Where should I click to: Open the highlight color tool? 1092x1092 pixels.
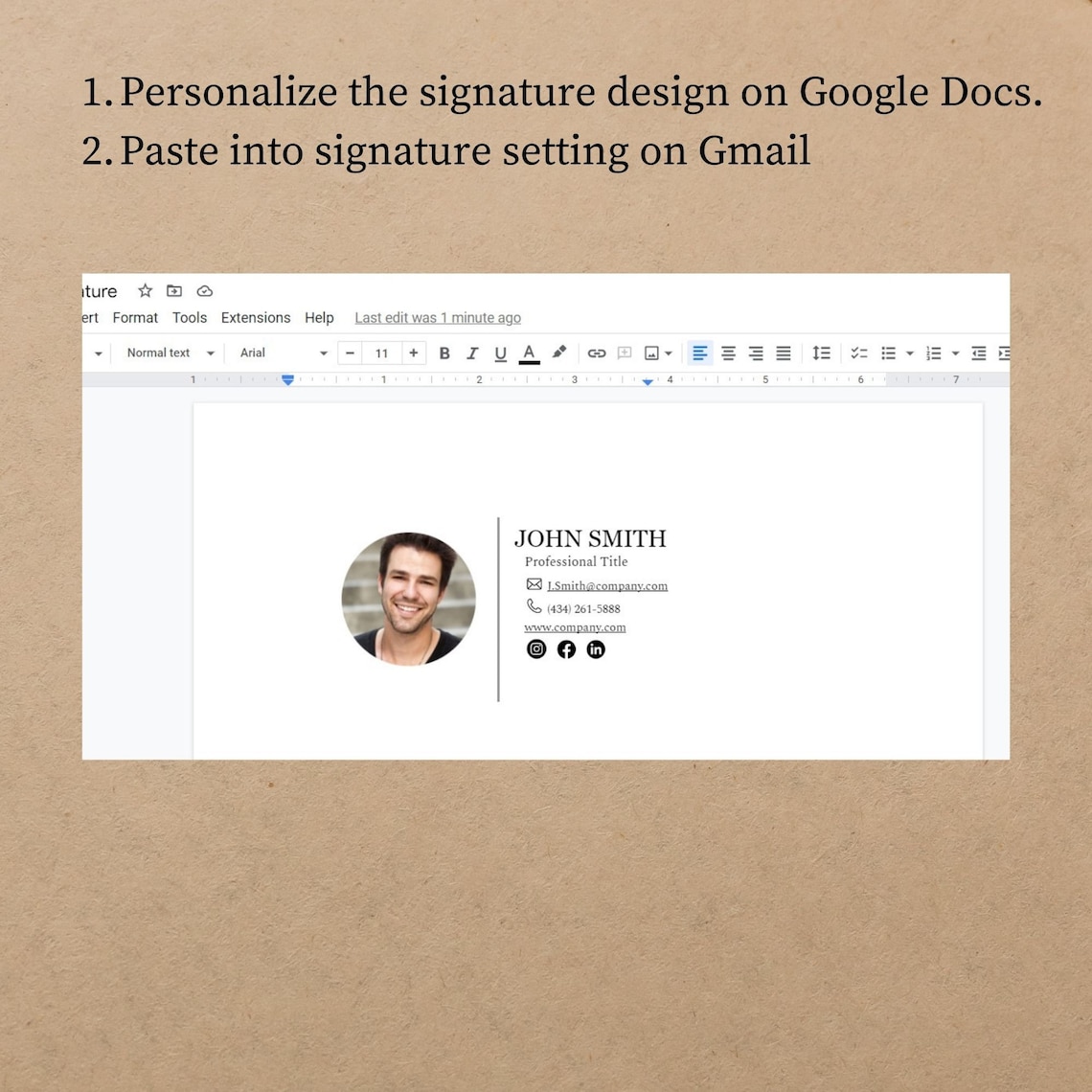tap(559, 353)
